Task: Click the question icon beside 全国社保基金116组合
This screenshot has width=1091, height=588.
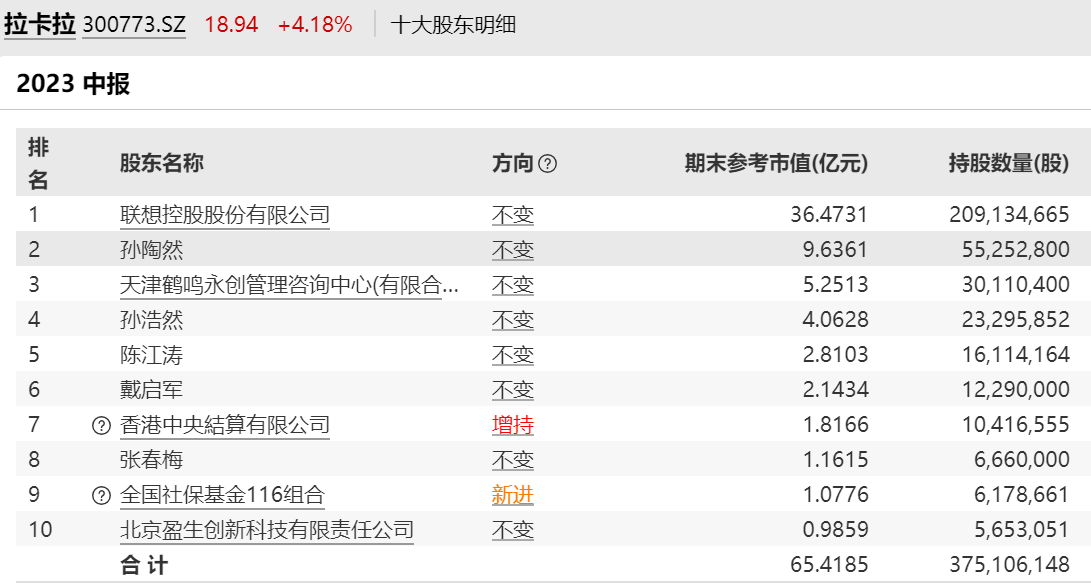Action: (102, 495)
